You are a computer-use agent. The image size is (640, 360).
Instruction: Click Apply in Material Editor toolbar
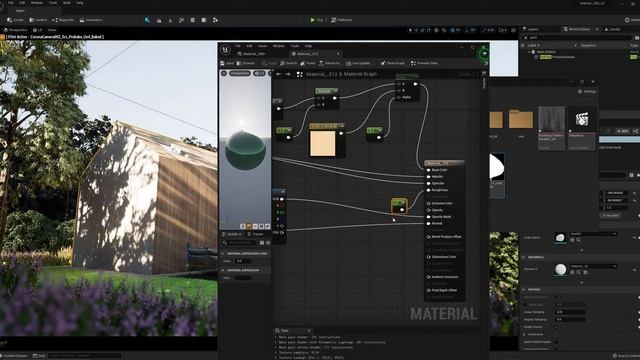[x=269, y=63]
